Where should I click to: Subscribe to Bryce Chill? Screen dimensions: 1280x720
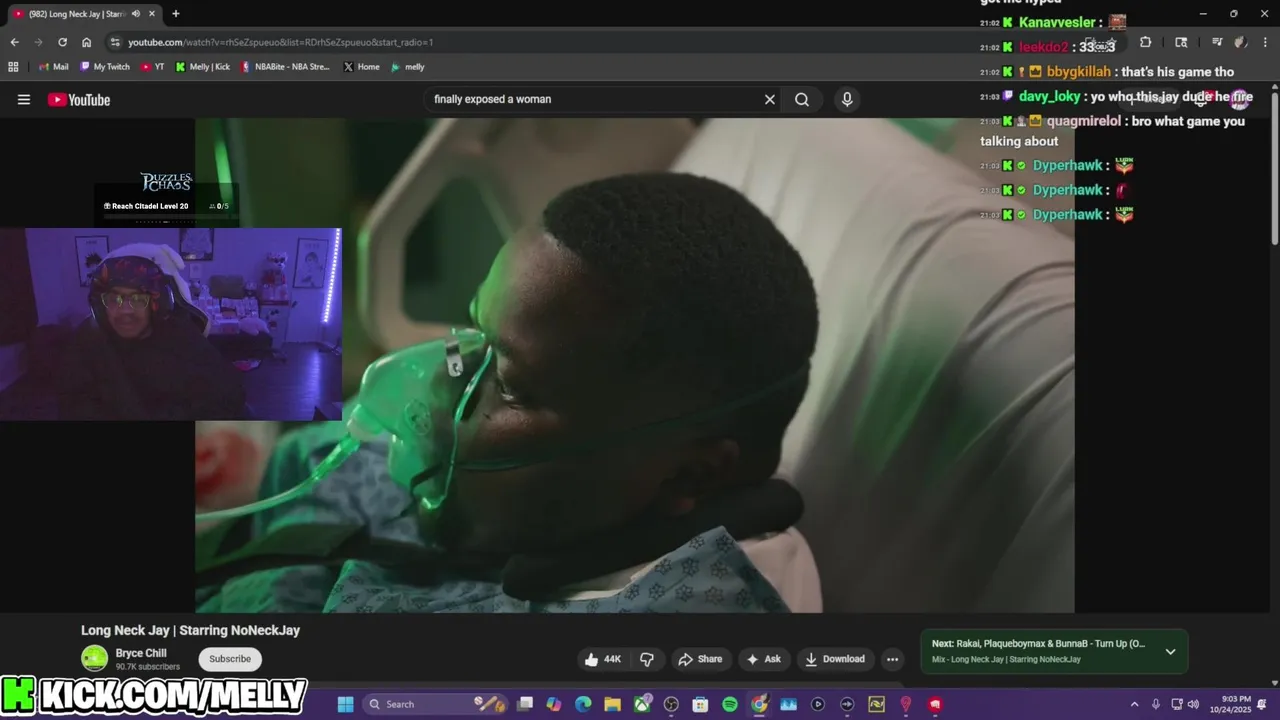pos(230,659)
